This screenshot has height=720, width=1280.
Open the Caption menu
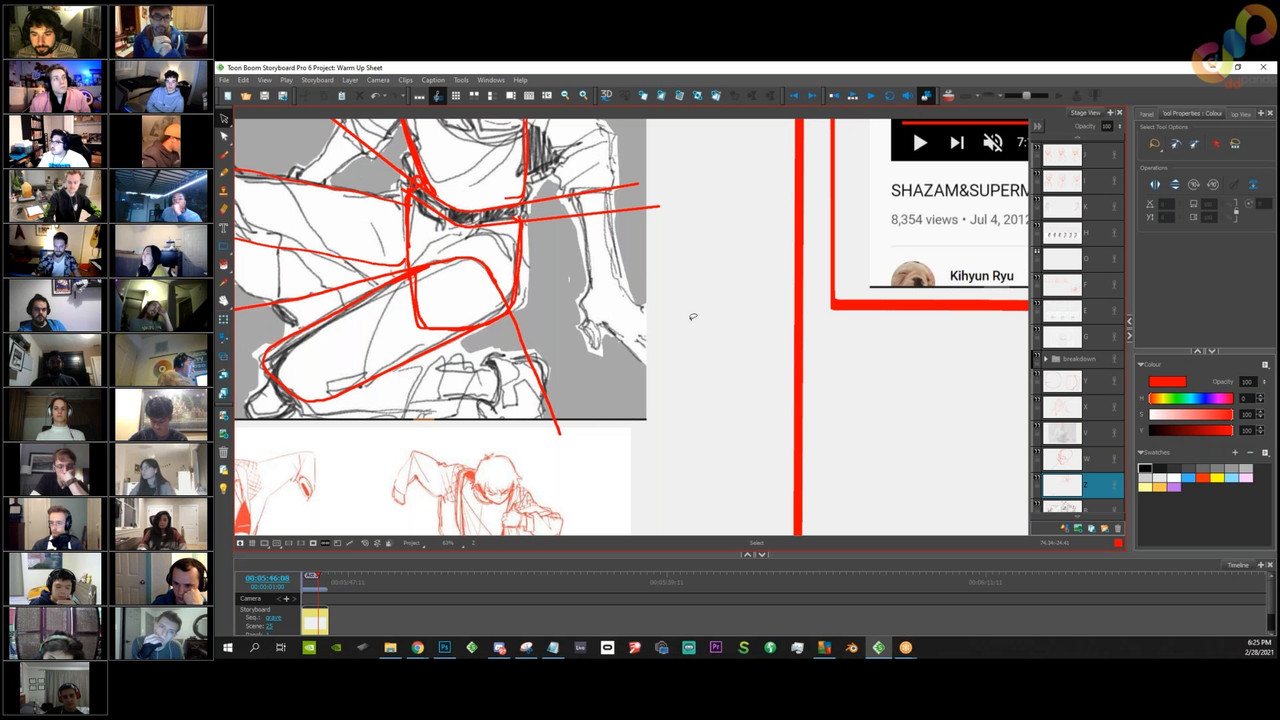click(x=433, y=80)
